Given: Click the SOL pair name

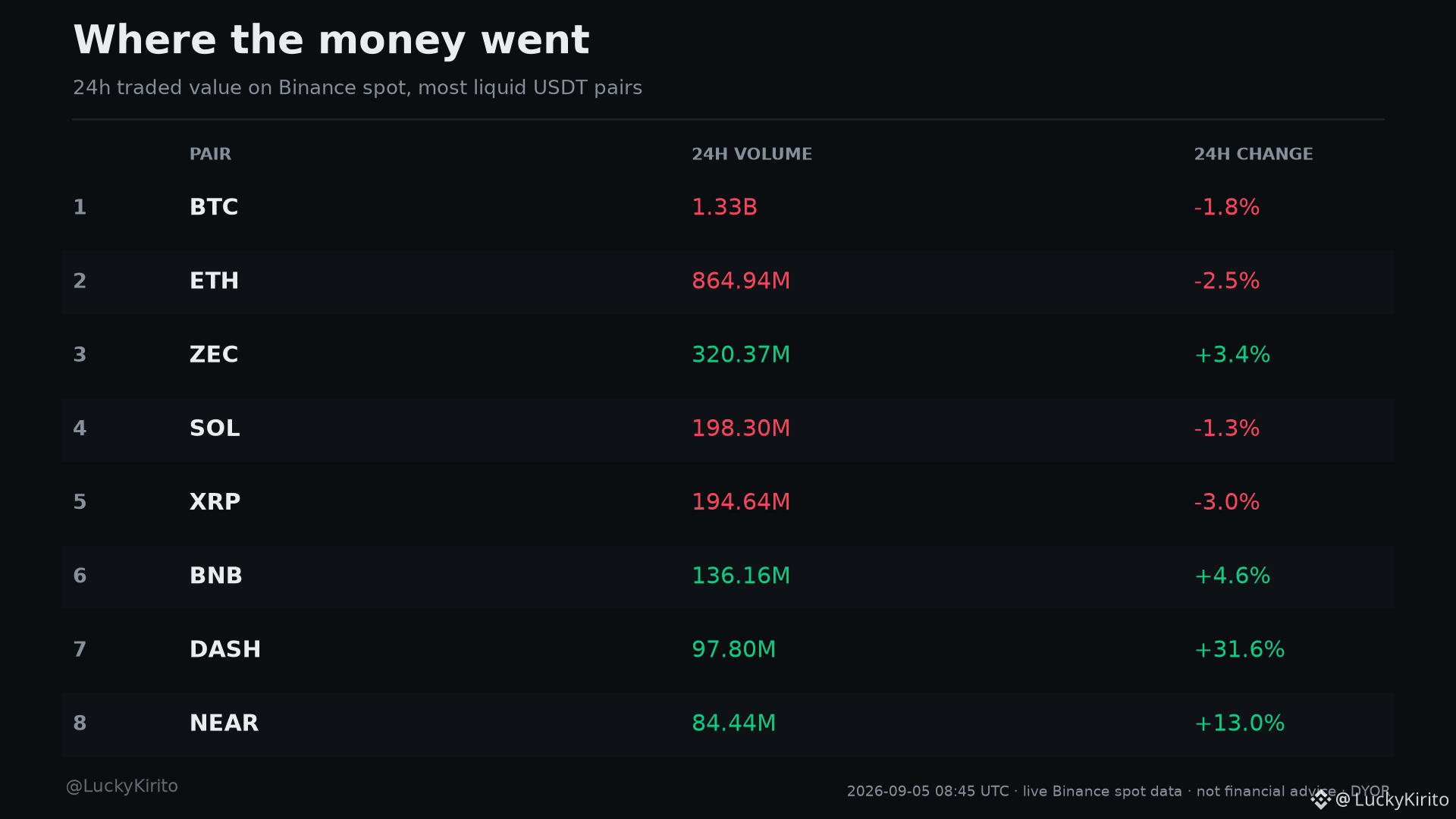Looking at the screenshot, I should coord(215,428).
